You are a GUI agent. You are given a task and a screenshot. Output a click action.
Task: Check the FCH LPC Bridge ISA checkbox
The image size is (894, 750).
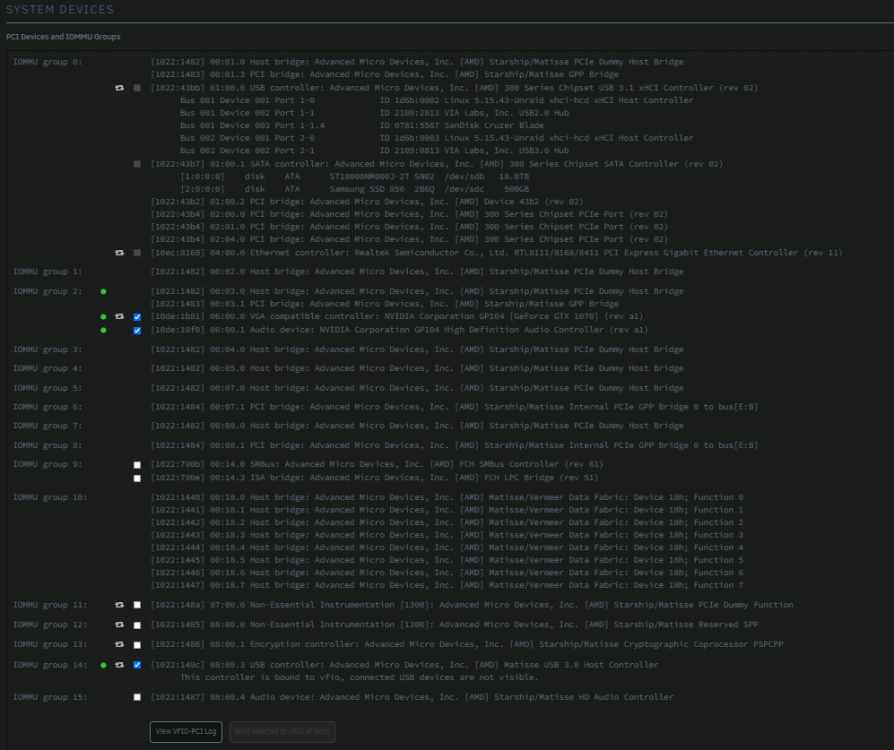click(x=137, y=479)
